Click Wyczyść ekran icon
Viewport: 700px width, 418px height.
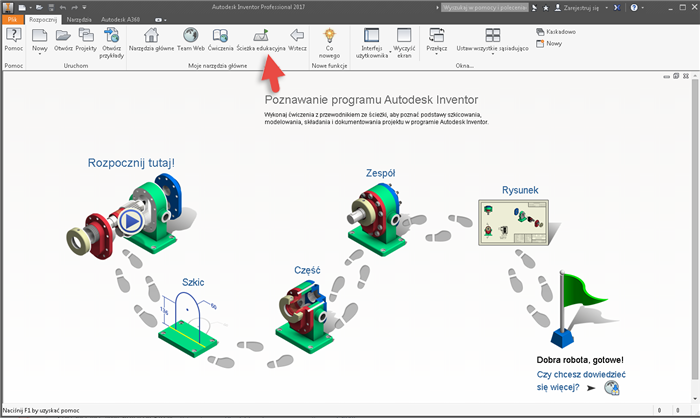404,35
